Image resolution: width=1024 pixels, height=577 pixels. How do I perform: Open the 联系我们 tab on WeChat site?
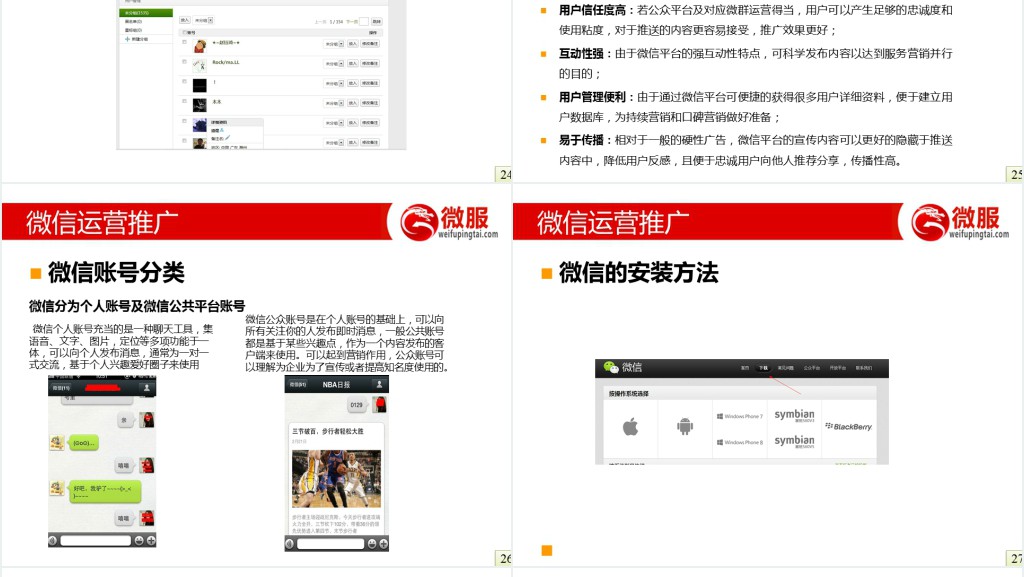(864, 368)
